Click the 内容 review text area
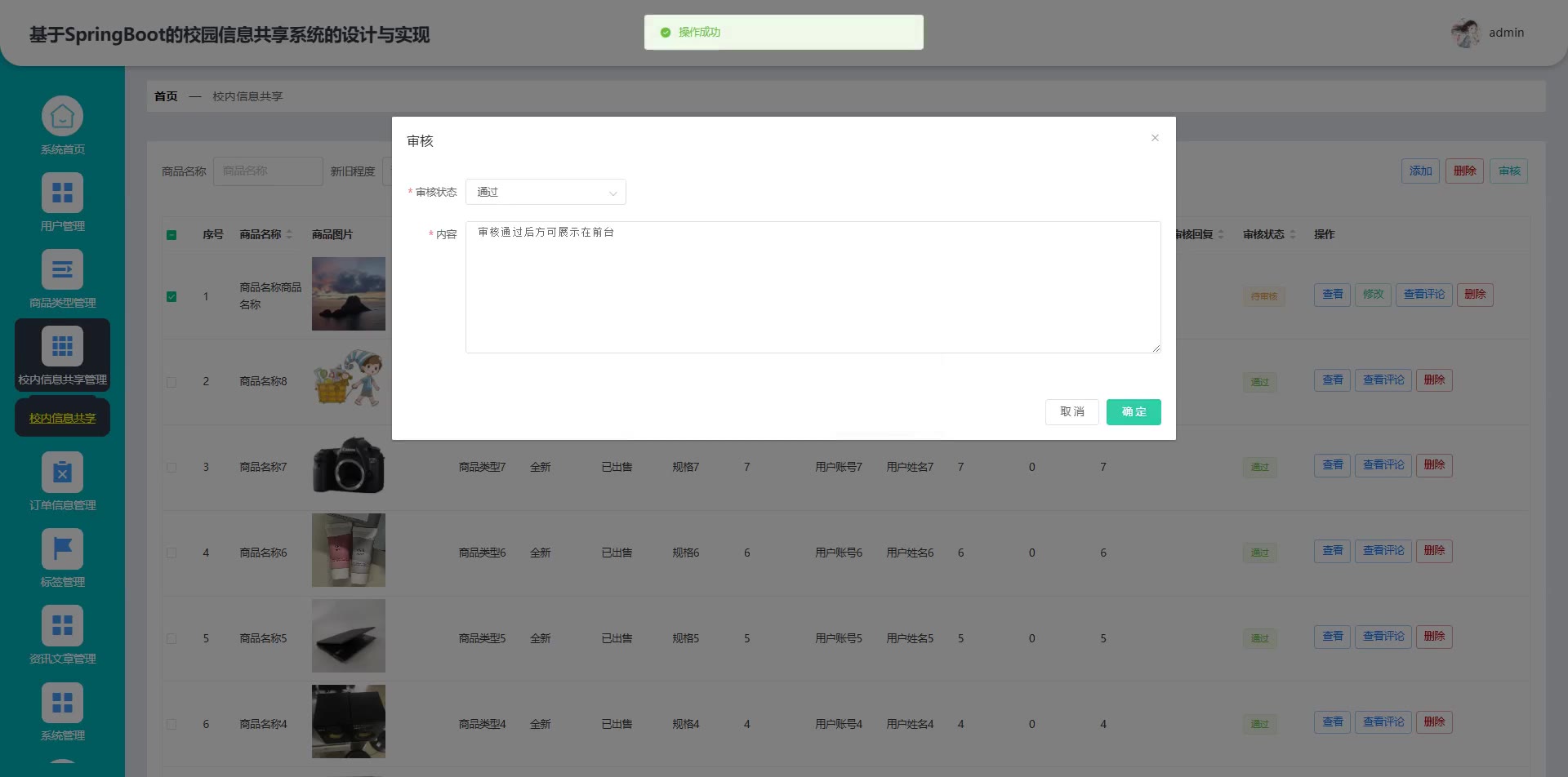The image size is (1568, 777). [x=813, y=287]
